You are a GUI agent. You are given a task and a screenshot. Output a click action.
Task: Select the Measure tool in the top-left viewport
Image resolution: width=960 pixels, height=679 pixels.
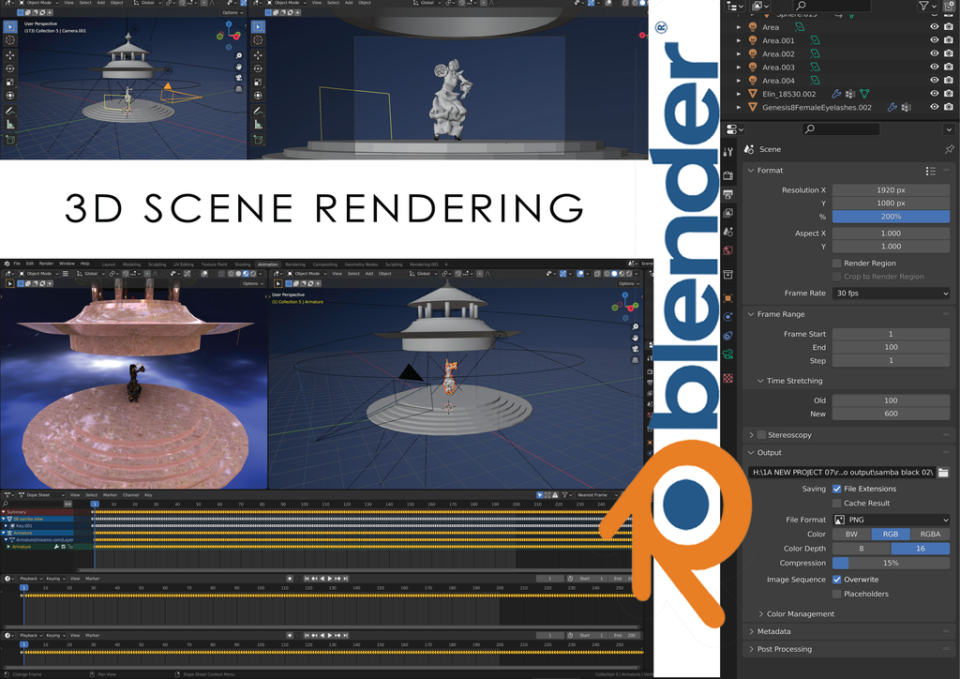pyautogui.click(x=10, y=124)
